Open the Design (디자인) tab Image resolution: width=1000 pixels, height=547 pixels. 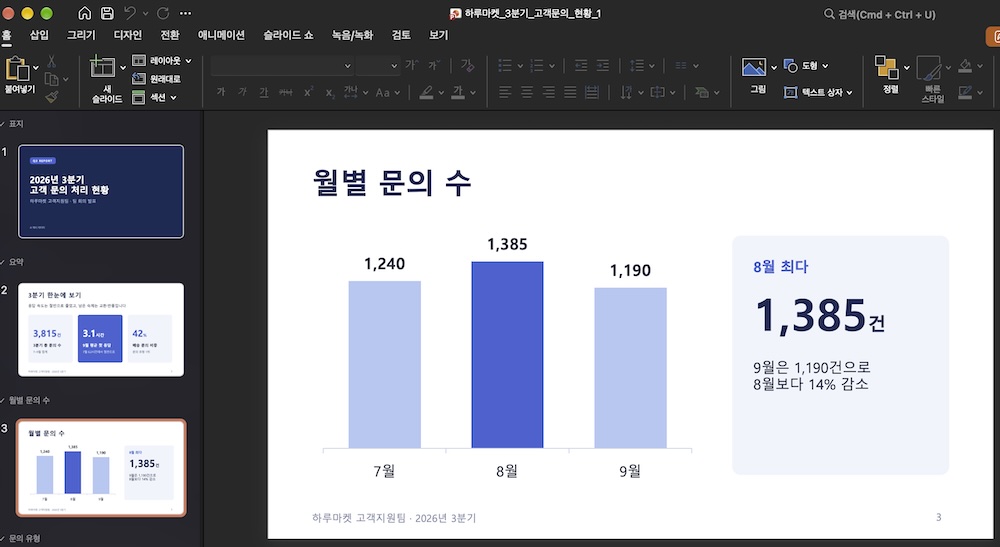[128, 35]
